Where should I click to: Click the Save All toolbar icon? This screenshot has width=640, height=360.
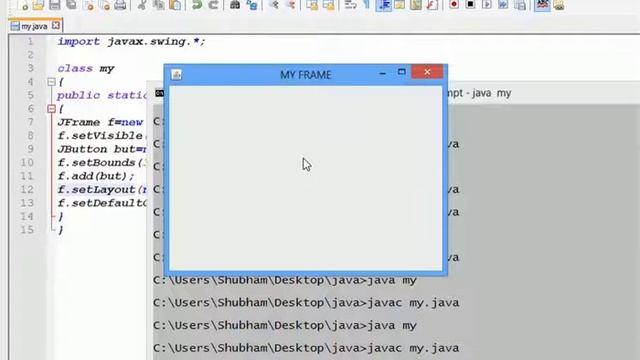point(71,5)
